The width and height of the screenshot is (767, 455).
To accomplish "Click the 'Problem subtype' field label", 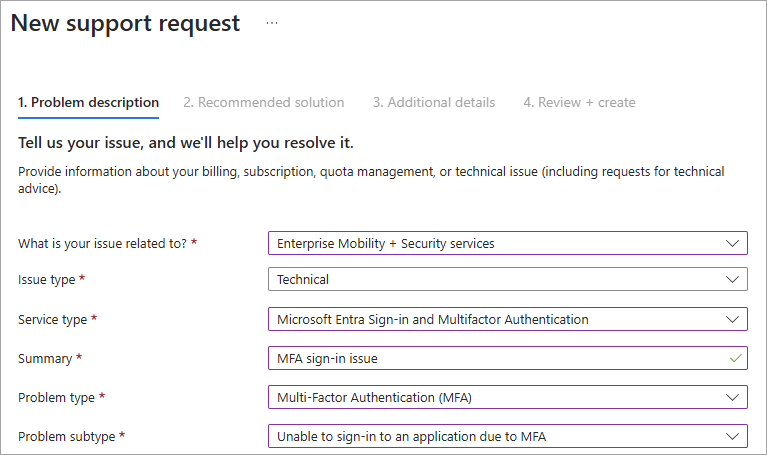I will [x=67, y=436].
